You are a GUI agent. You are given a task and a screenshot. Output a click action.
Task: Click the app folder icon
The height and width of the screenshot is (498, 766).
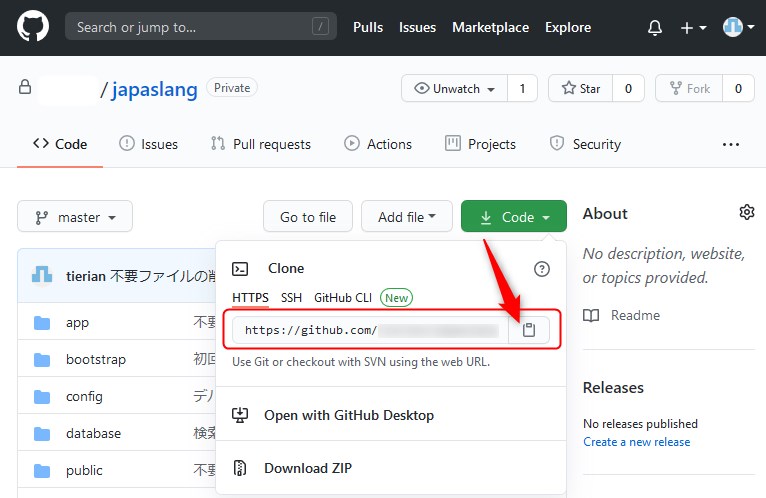(42, 323)
